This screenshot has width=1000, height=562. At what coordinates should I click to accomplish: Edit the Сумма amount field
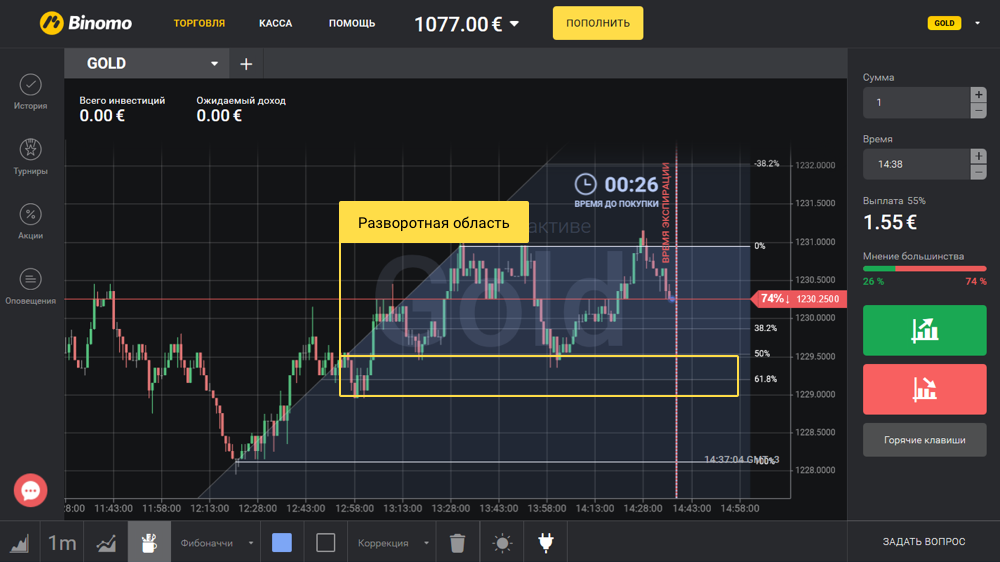pyautogui.click(x=916, y=103)
